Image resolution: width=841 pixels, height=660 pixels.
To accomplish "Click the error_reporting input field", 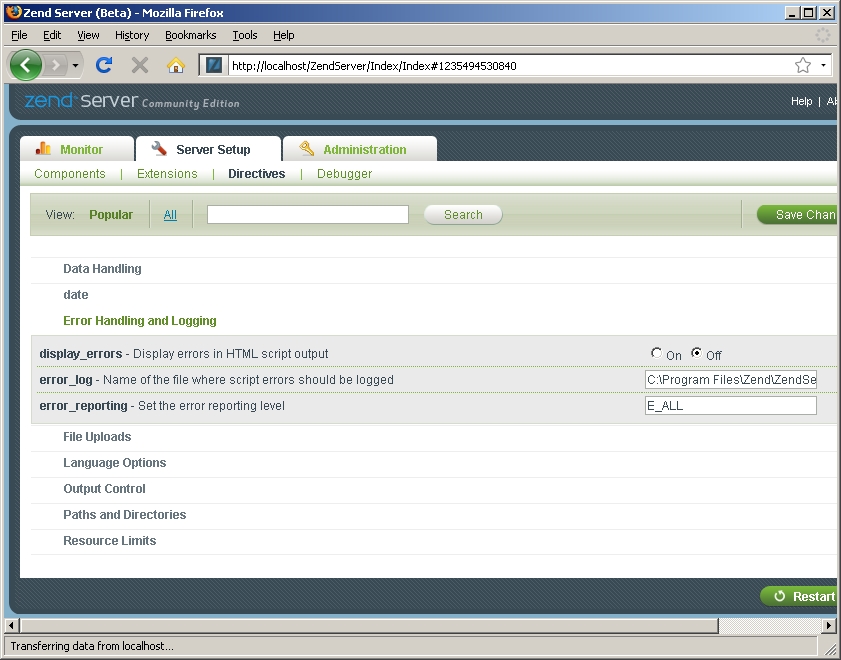I will pyautogui.click(x=730, y=406).
